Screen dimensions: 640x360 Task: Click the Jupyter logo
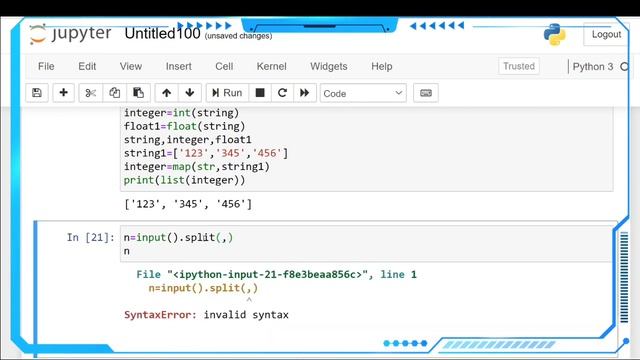point(71,33)
